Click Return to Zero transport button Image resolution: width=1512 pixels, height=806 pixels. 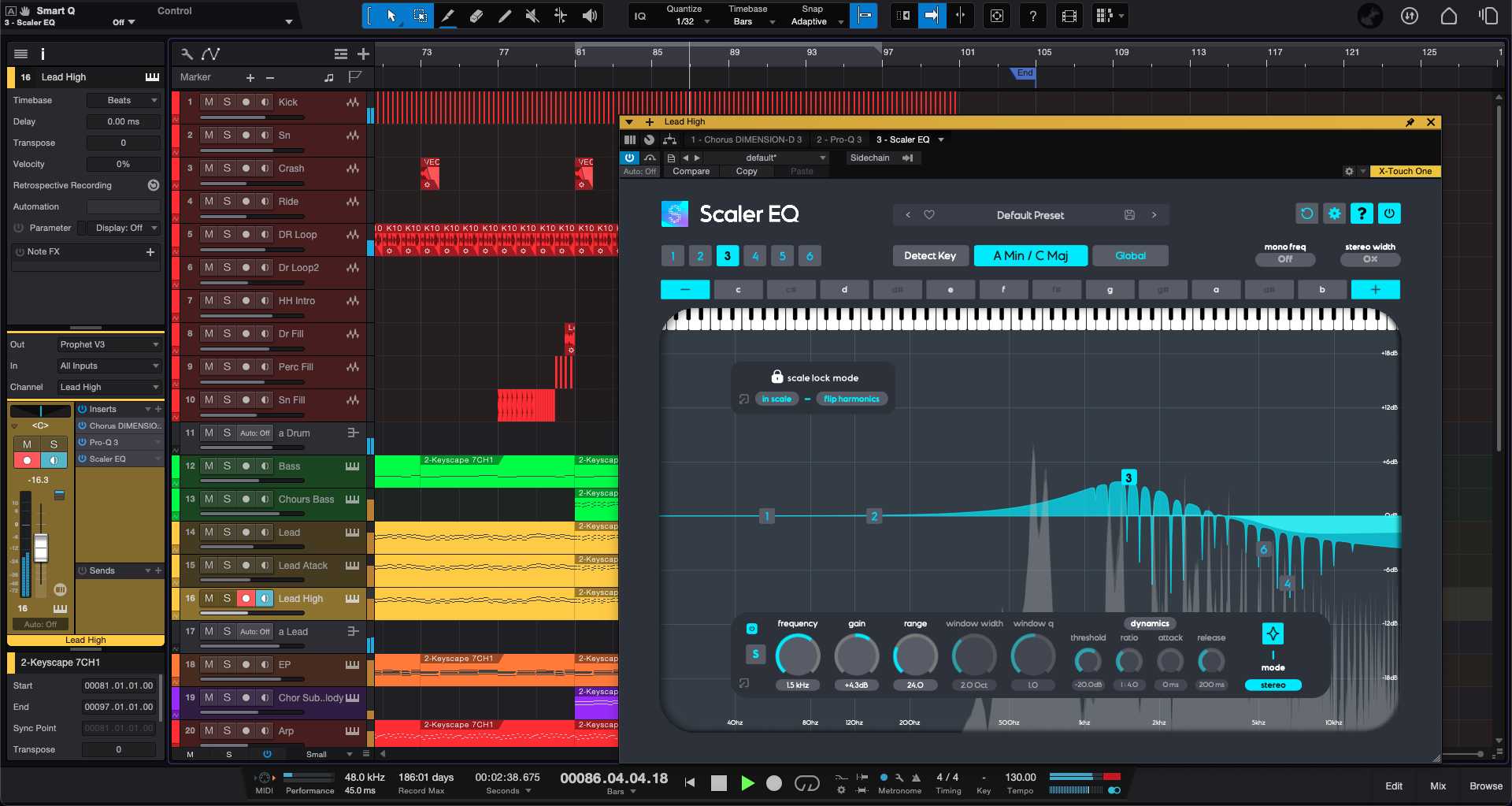[x=690, y=782]
